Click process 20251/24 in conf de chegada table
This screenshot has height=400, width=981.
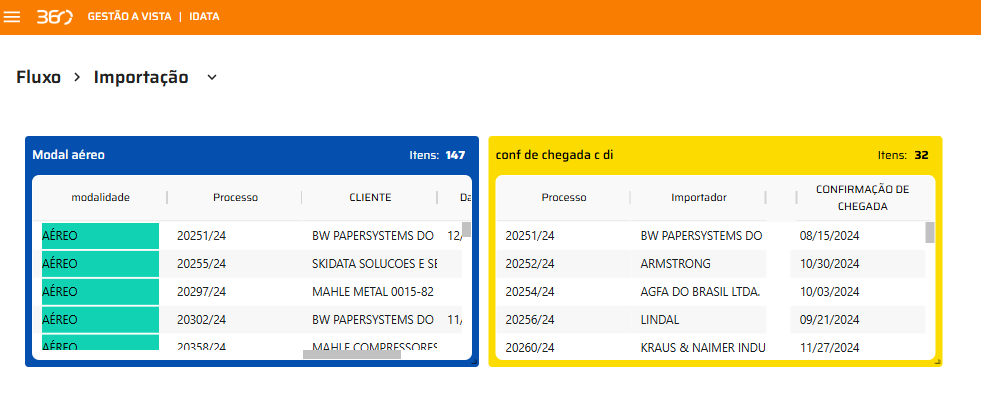[530, 236]
